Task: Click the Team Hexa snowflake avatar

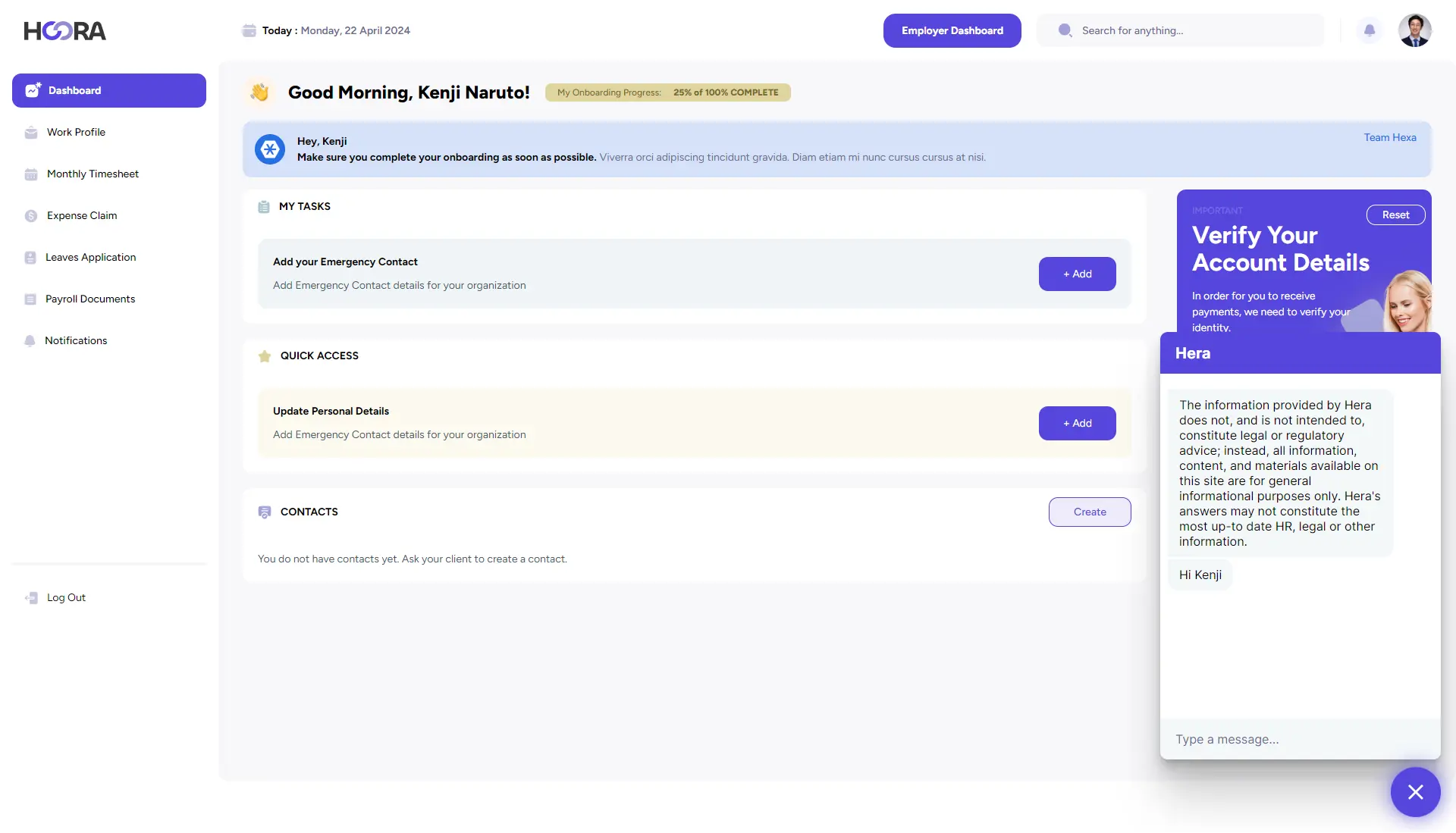Action: tap(270, 149)
